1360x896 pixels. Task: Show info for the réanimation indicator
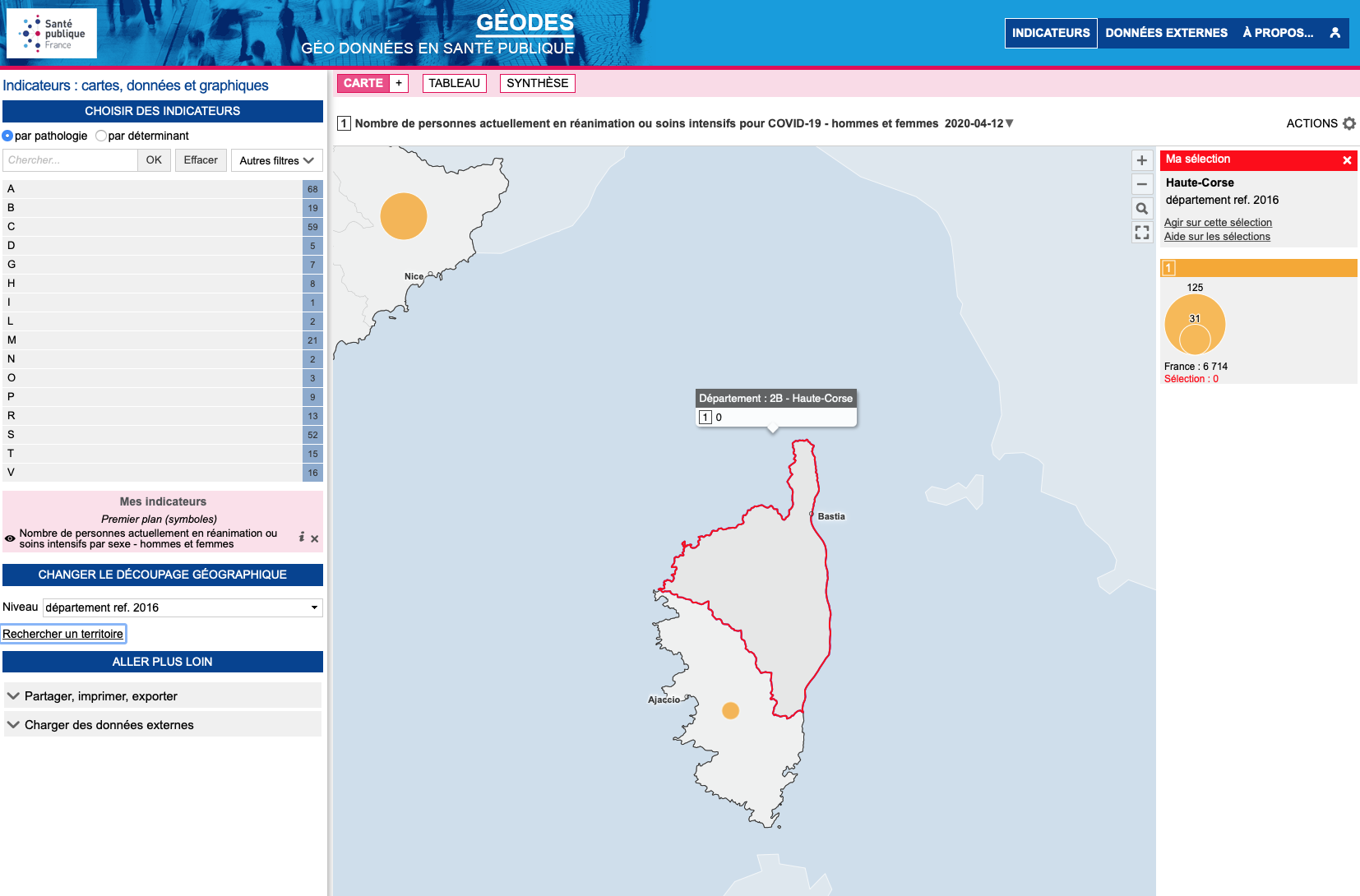click(302, 537)
